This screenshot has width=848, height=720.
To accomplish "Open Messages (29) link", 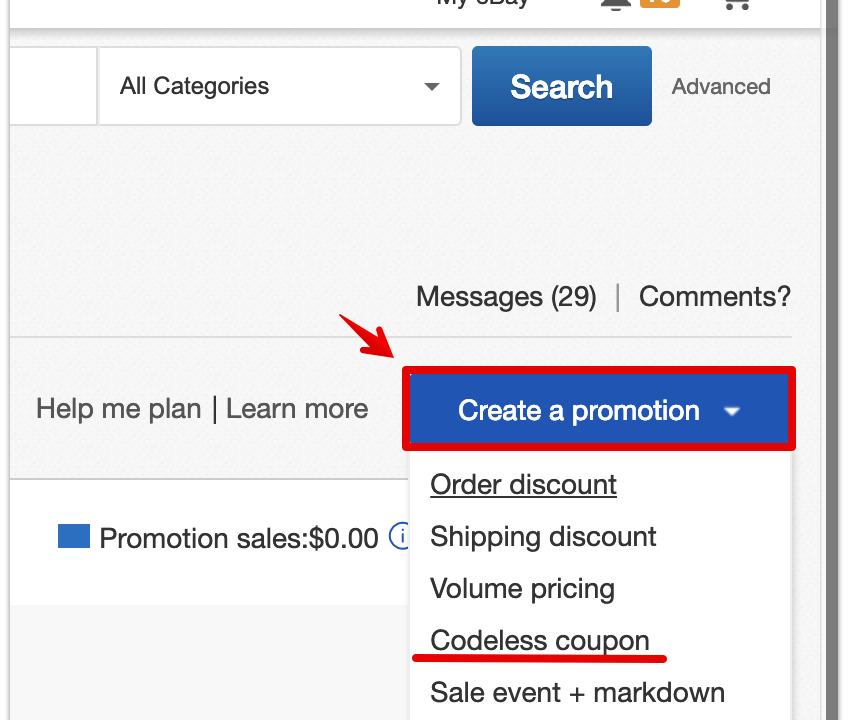I will (x=506, y=296).
